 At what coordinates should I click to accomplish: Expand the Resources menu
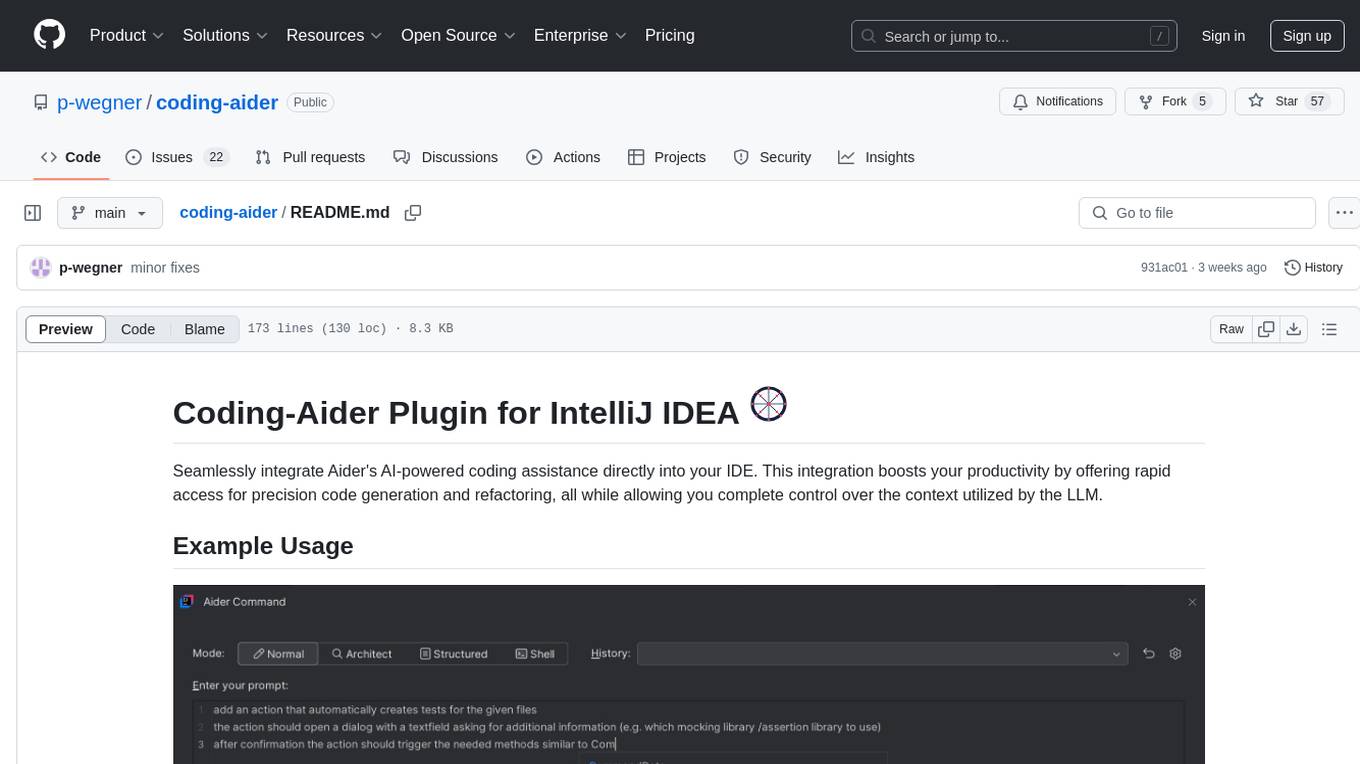[334, 35]
